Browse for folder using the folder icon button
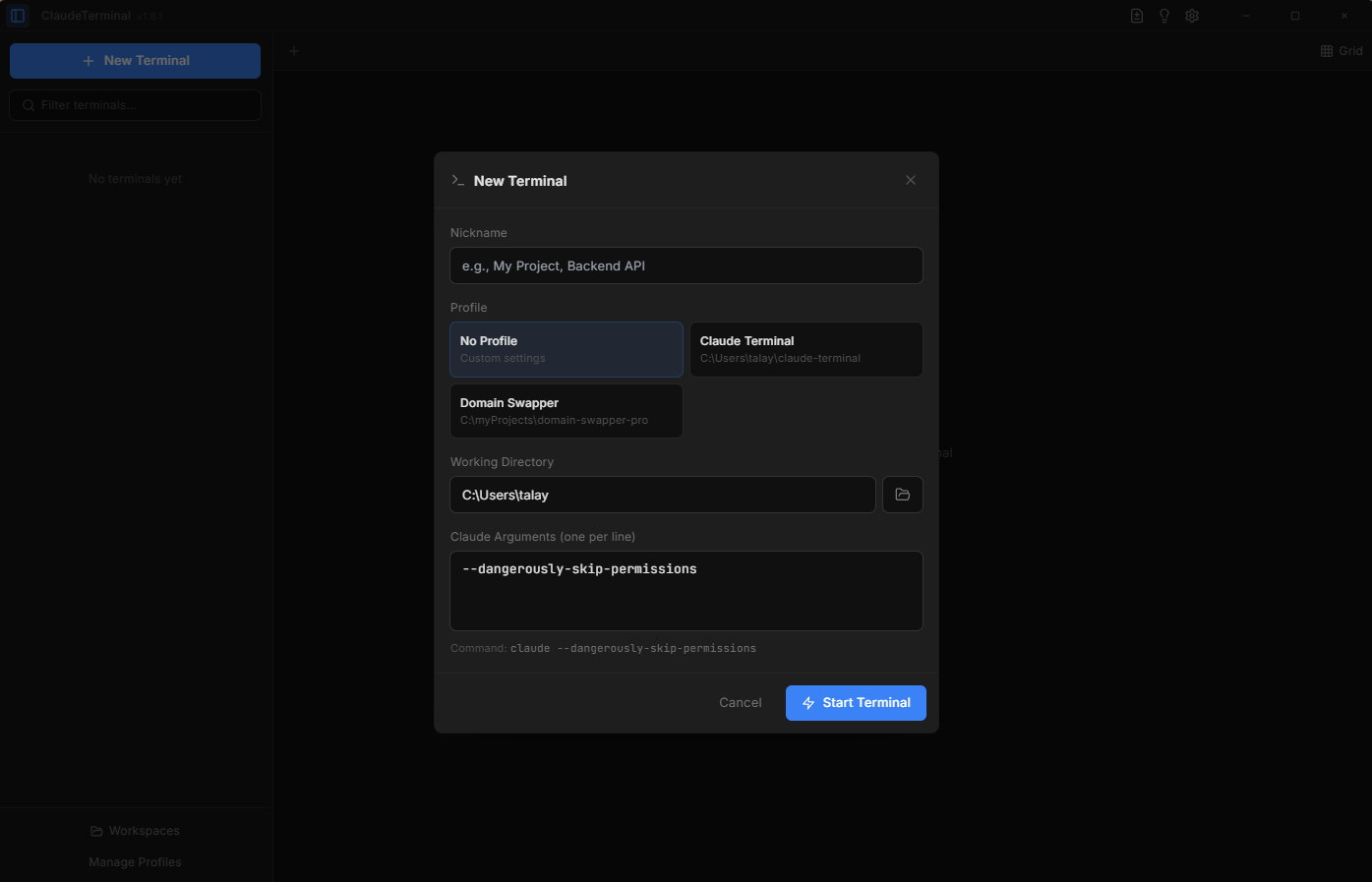Viewport: 1372px width, 882px height. [x=902, y=495]
